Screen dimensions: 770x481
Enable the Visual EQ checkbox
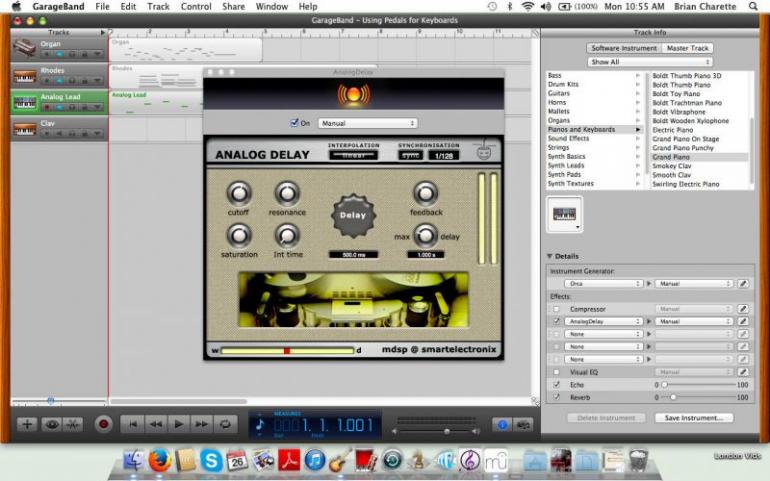pyautogui.click(x=556, y=372)
